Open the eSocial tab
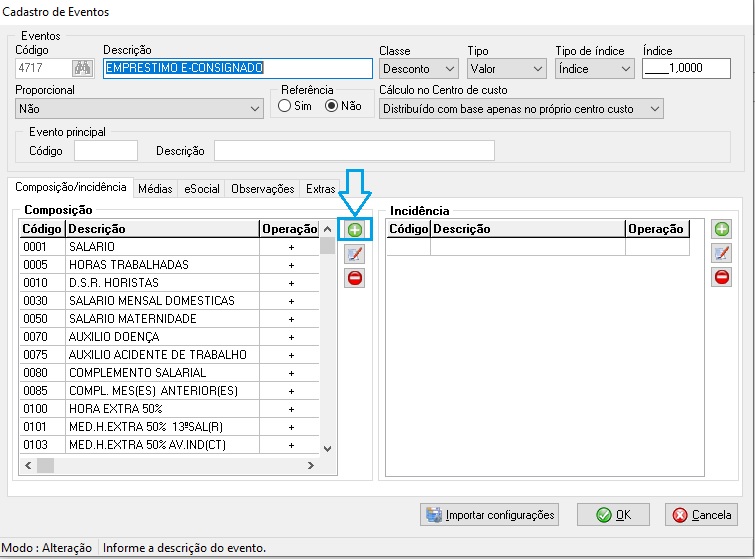 point(202,188)
